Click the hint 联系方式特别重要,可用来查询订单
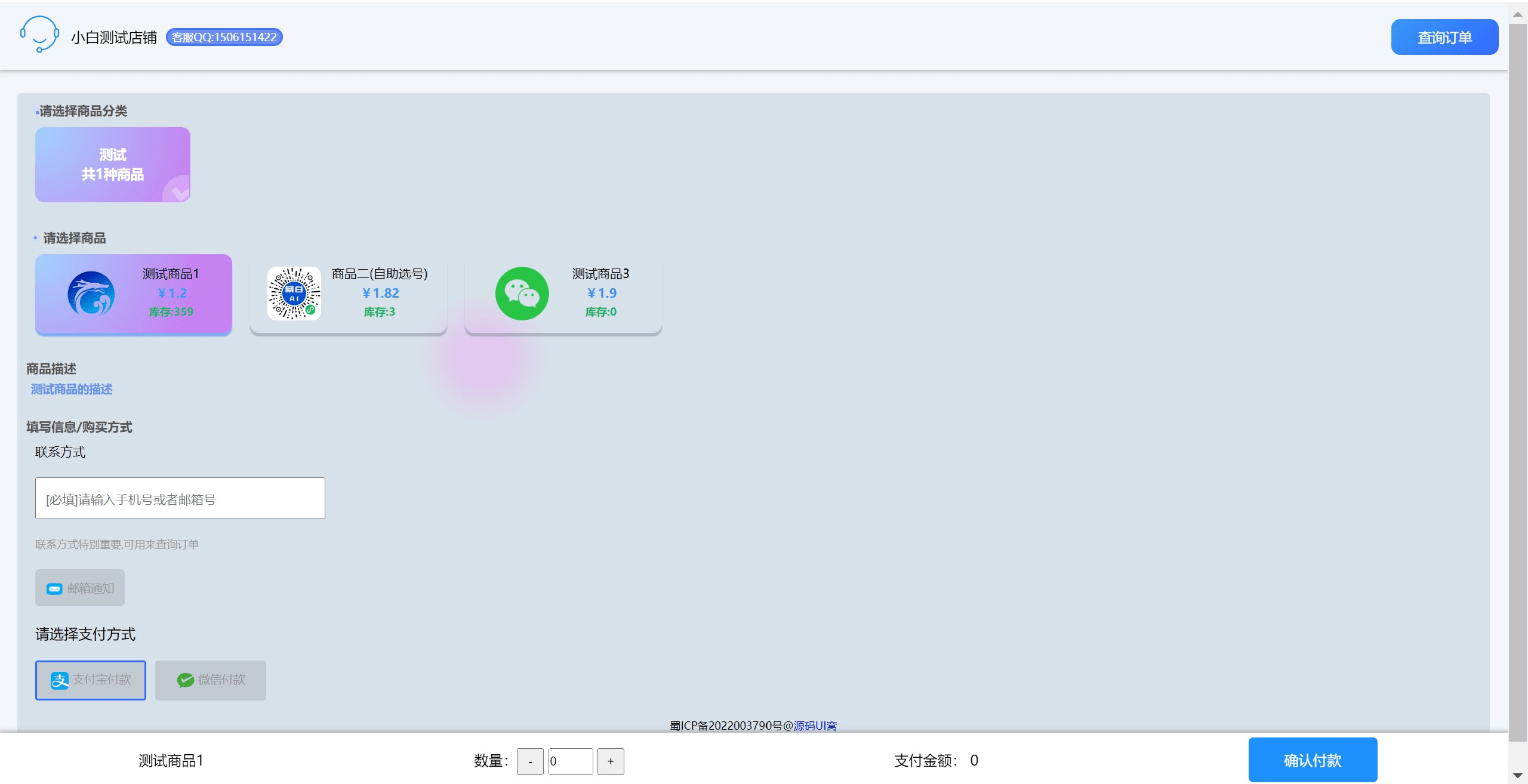The image size is (1528, 784). point(117,544)
